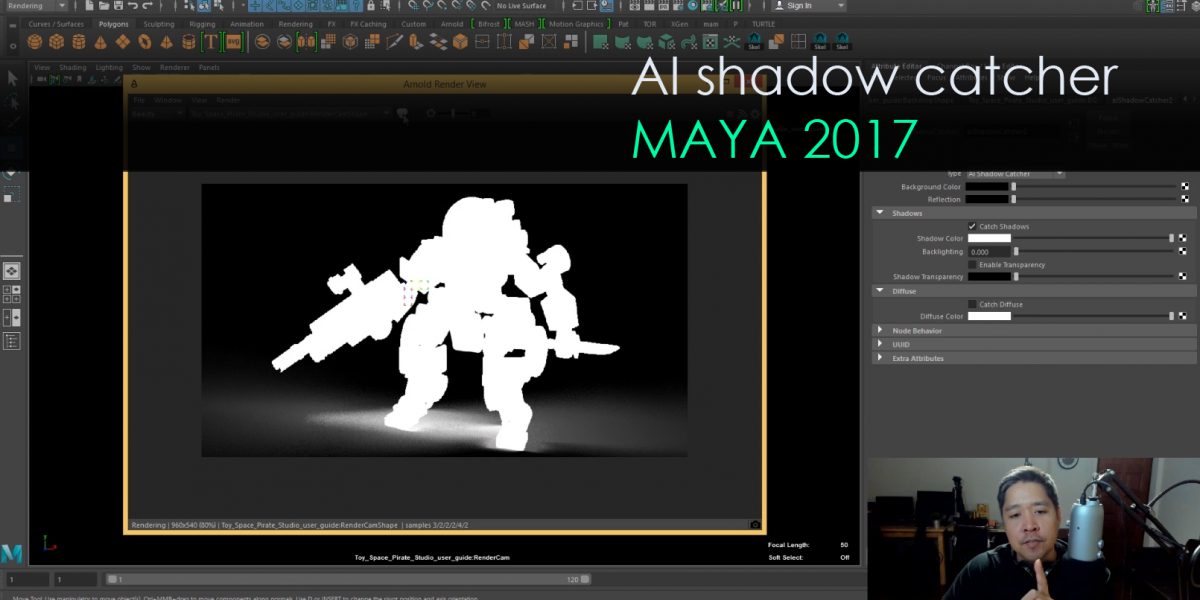Click the Diffuse Color swatch
Viewport: 1200px width, 600px height.
pos(988,316)
